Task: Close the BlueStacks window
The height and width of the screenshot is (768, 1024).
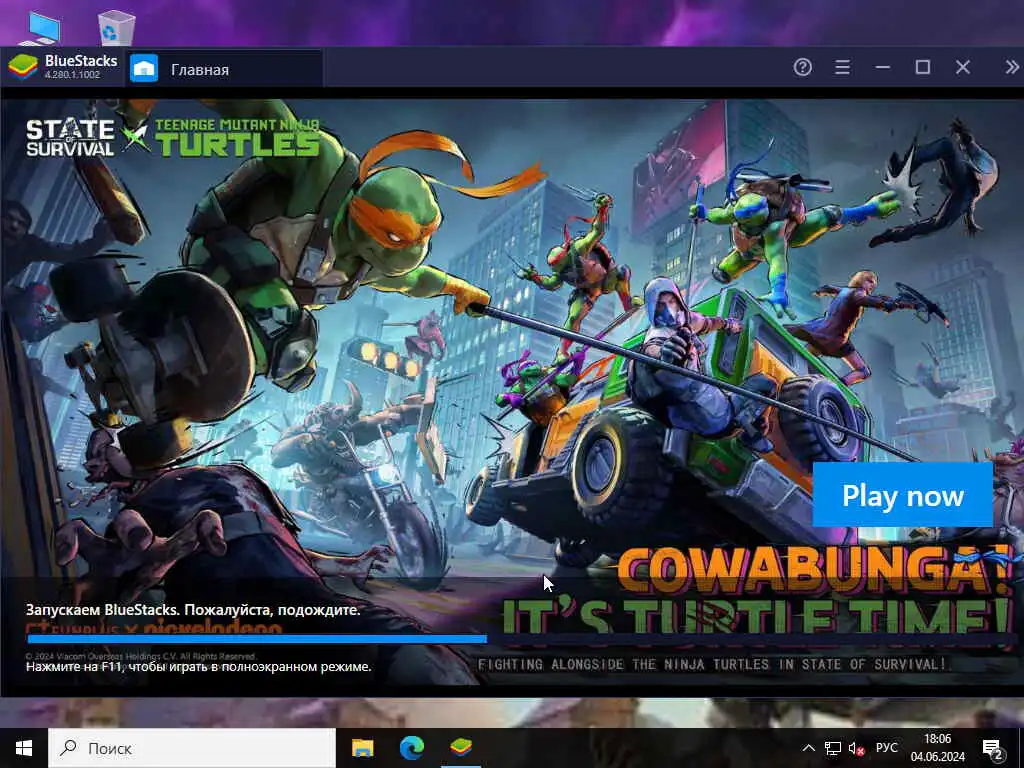Action: [963, 67]
